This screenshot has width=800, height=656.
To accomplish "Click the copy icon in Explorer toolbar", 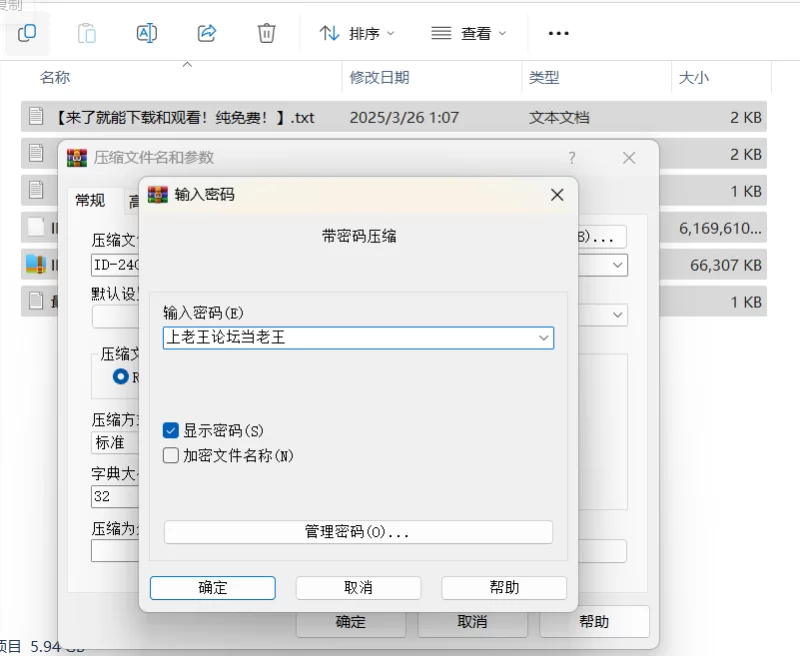I will 27,33.
